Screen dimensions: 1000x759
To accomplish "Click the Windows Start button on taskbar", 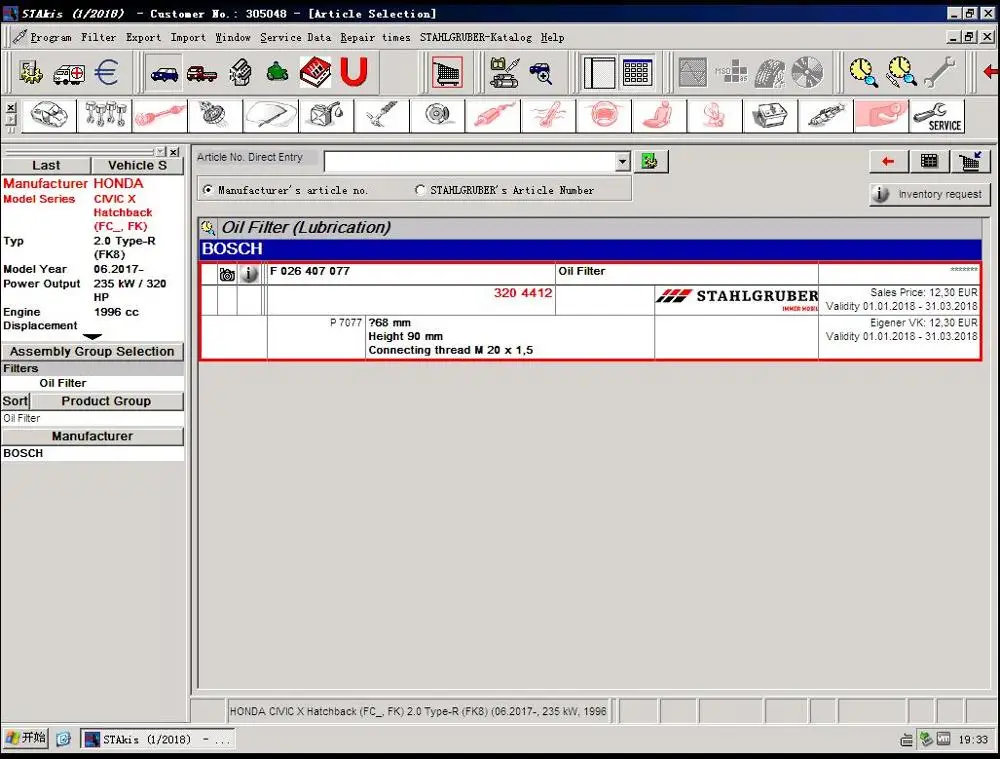I will tap(26, 739).
